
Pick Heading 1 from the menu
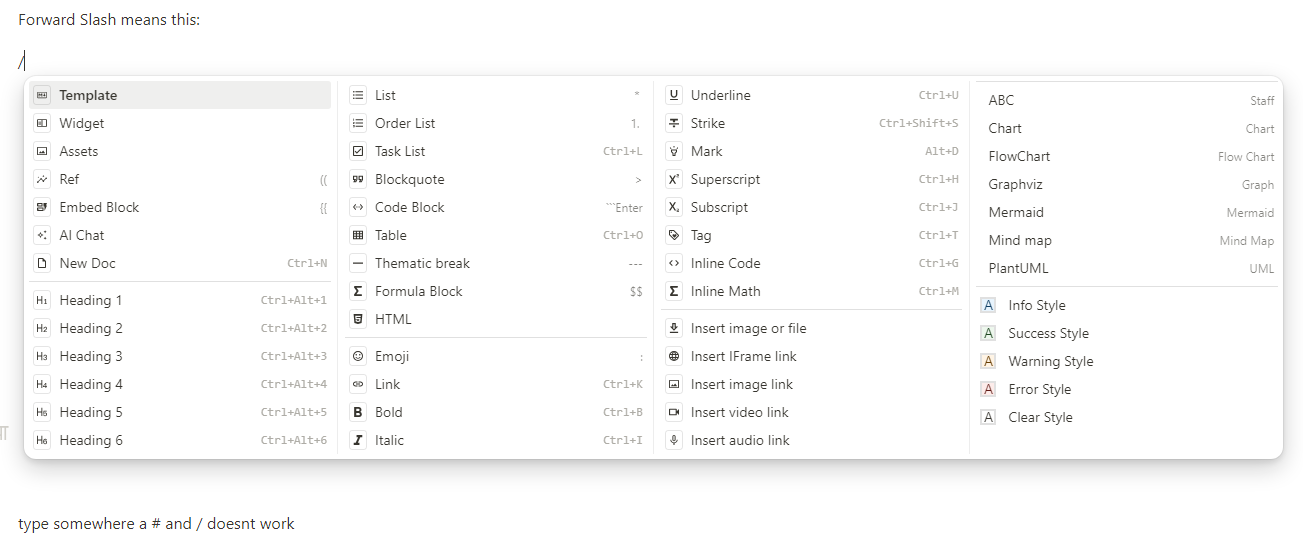[91, 300]
